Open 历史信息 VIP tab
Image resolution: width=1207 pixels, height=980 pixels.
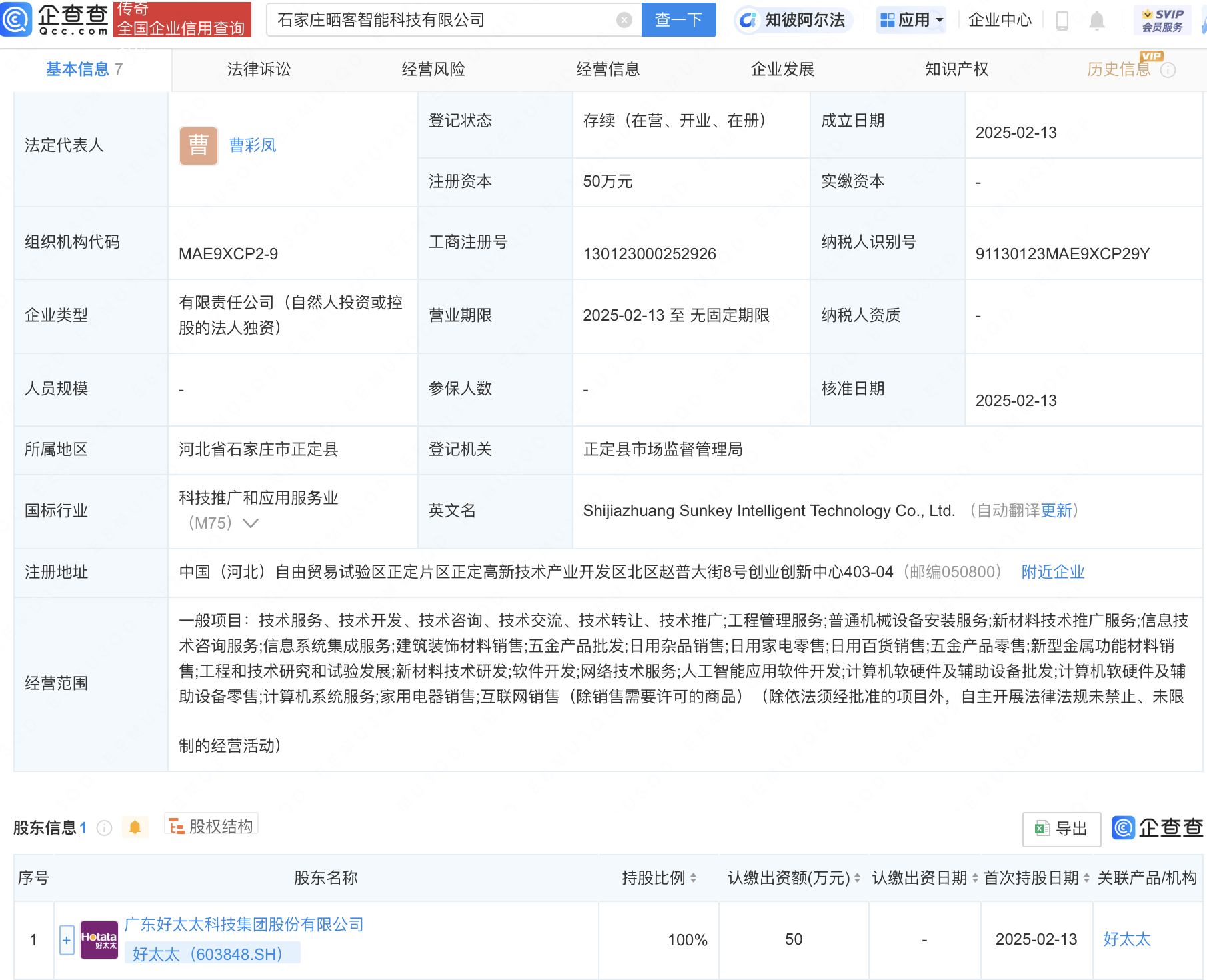(x=1119, y=69)
